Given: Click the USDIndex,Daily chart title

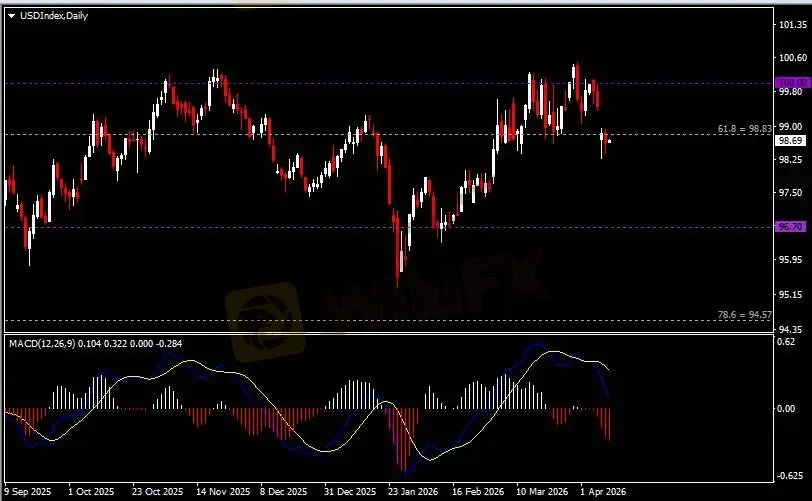Looking at the screenshot, I should [x=52, y=16].
